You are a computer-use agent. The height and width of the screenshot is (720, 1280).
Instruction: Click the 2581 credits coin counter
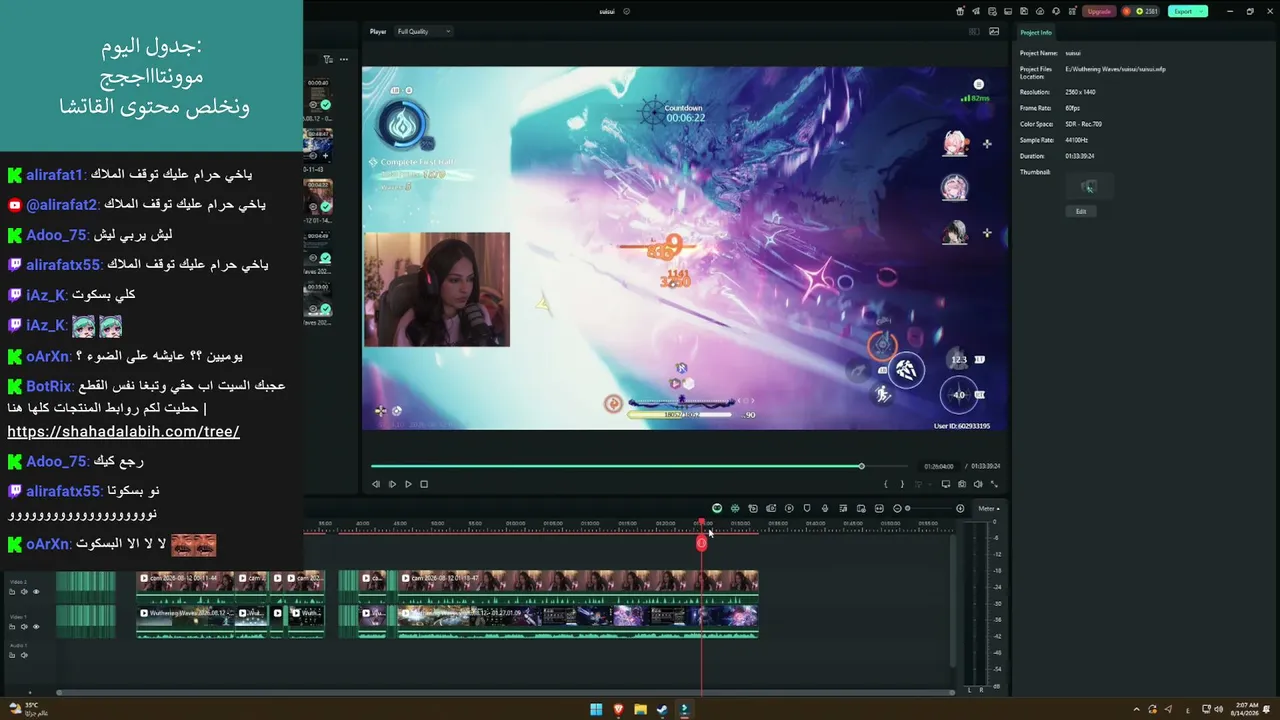pos(1146,11)
